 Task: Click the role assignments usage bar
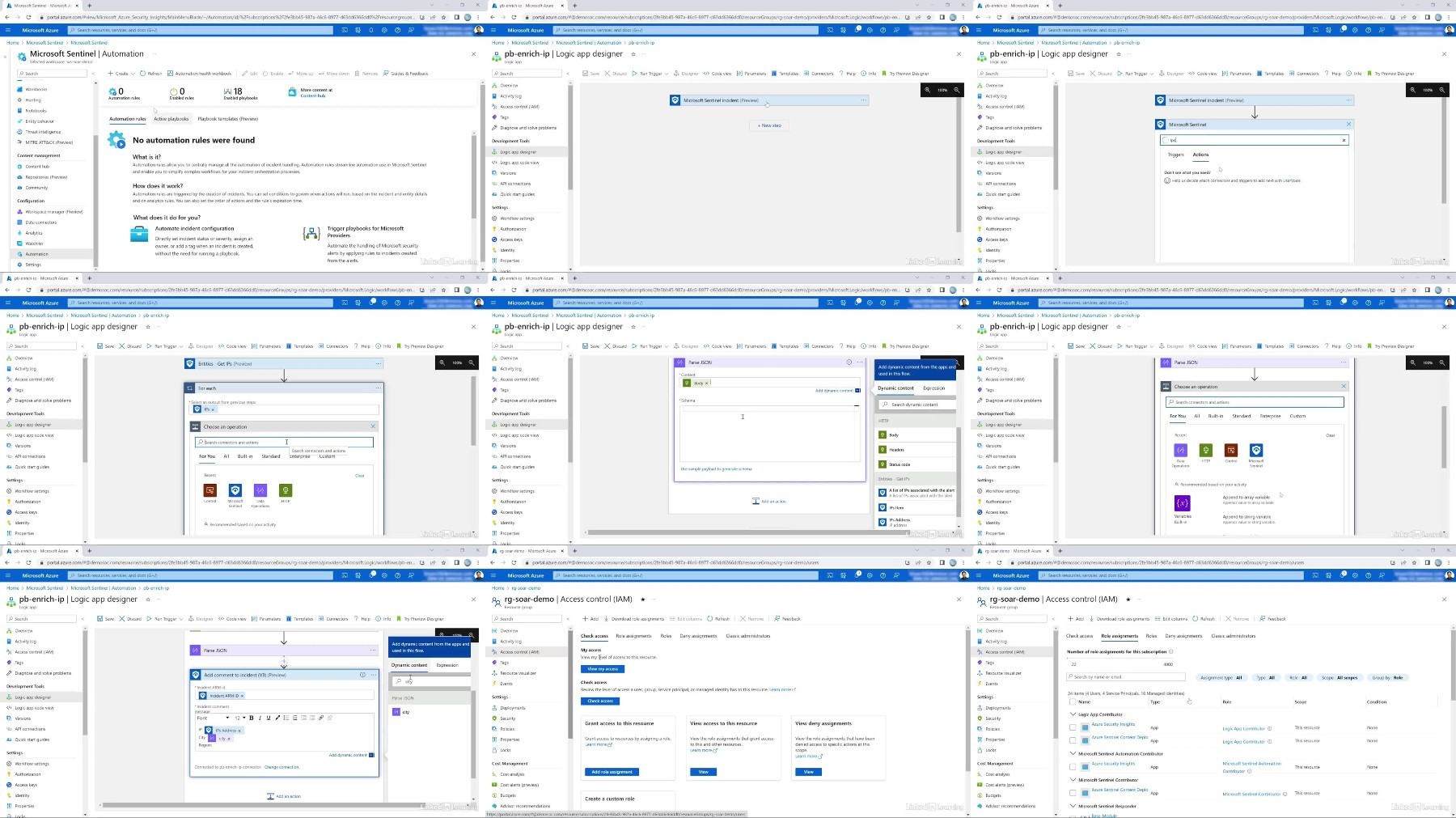[x=1120, y=658]
